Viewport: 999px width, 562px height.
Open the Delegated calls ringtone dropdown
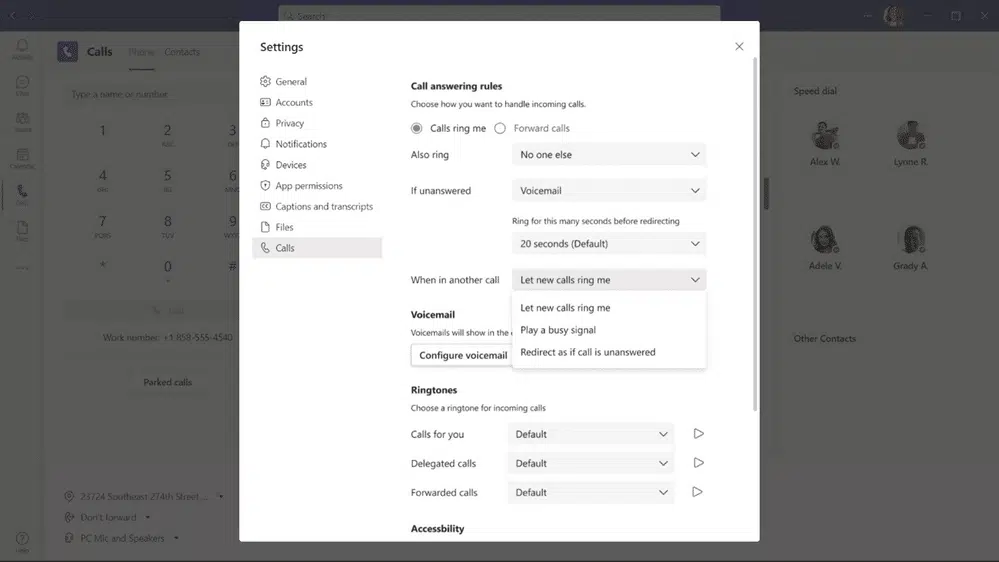point(591,464)
